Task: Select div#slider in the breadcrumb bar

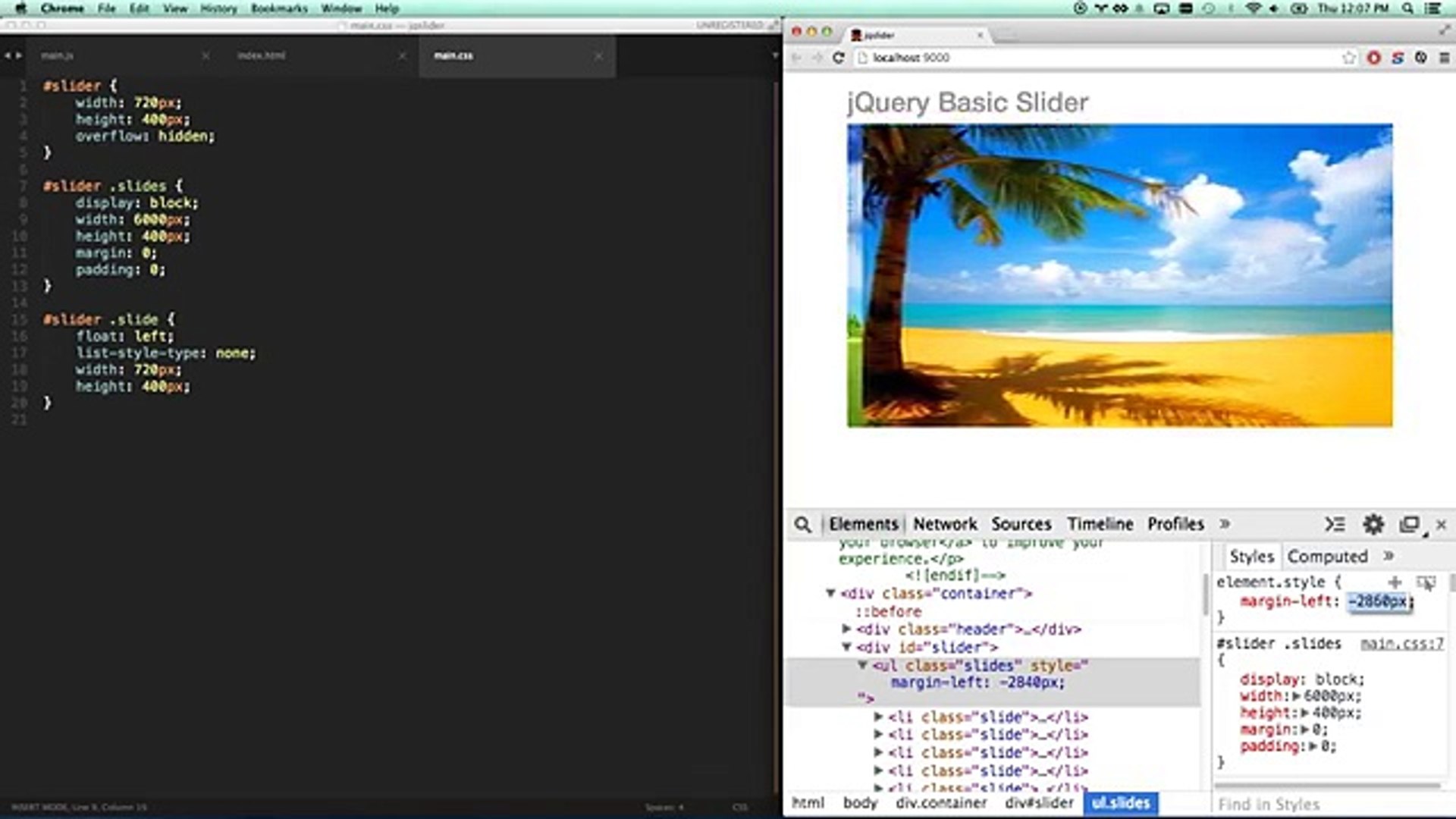Action: [x=1039, y=803]
